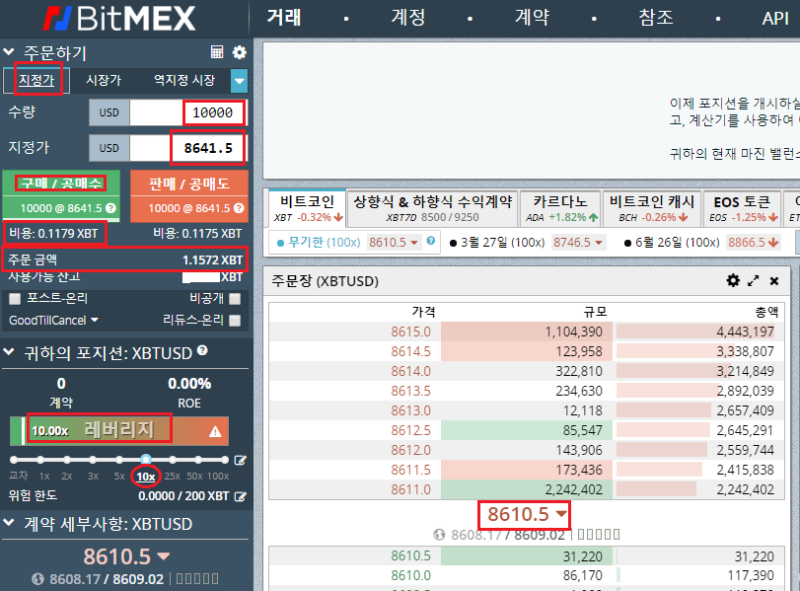Viewport: 800px width, 591px height.
Task: Collapse the contract details XBTUSD section
Action: coord(9,523)
